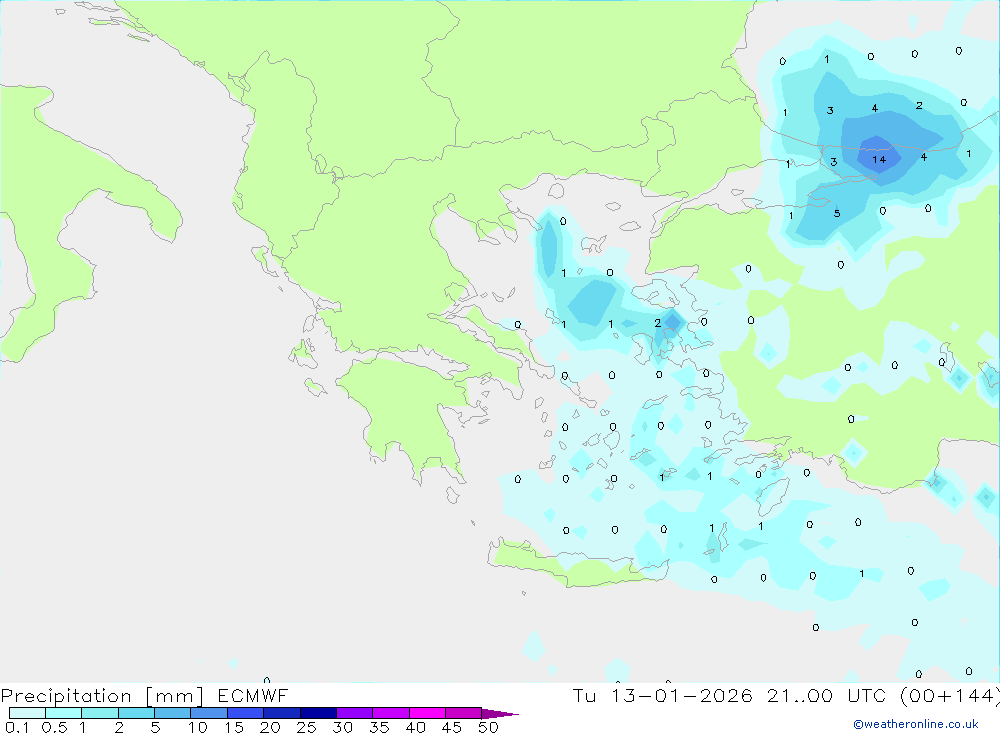Image resolution: width=1000 pixels, height=733 pixels.
Task: Click the 'Tu' weekday abbreviation
Action: point(584,695)
